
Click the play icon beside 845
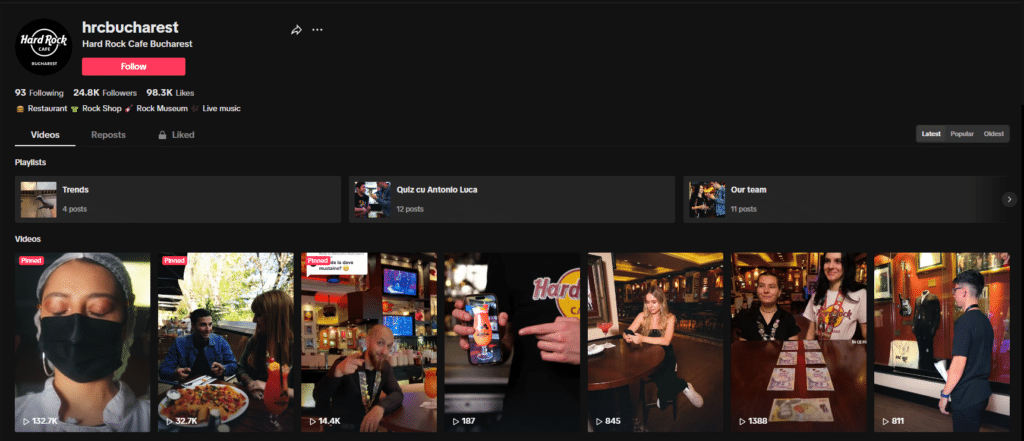tap(599, 421)
